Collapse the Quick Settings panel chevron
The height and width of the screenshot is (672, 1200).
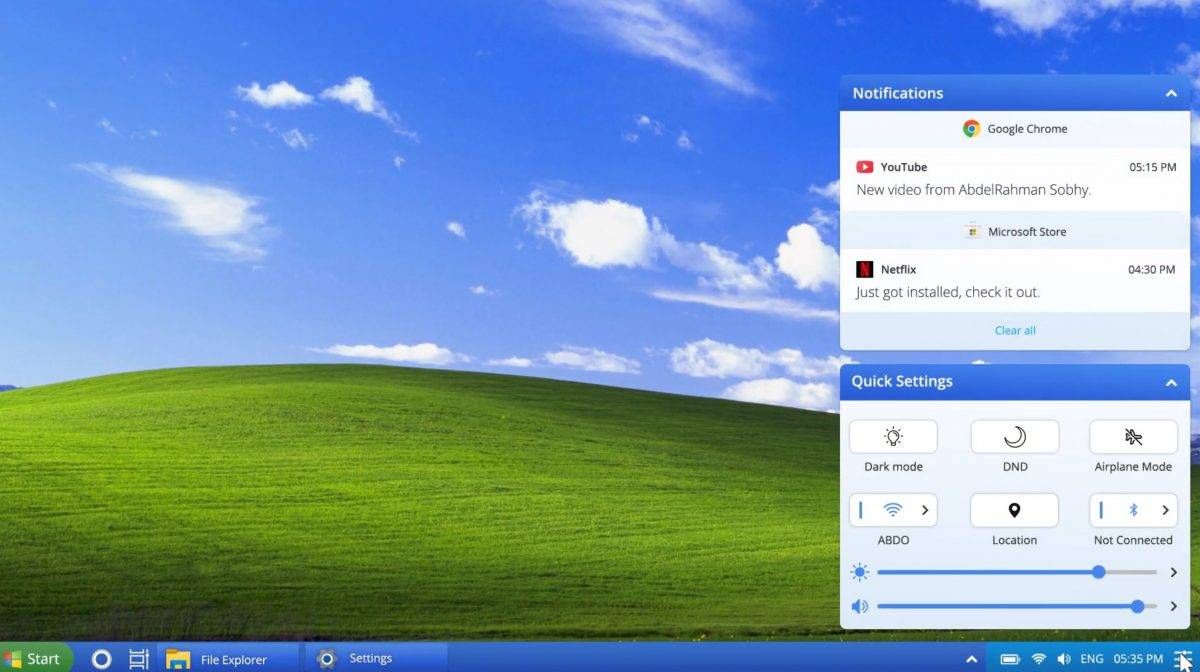(1171, 381)
